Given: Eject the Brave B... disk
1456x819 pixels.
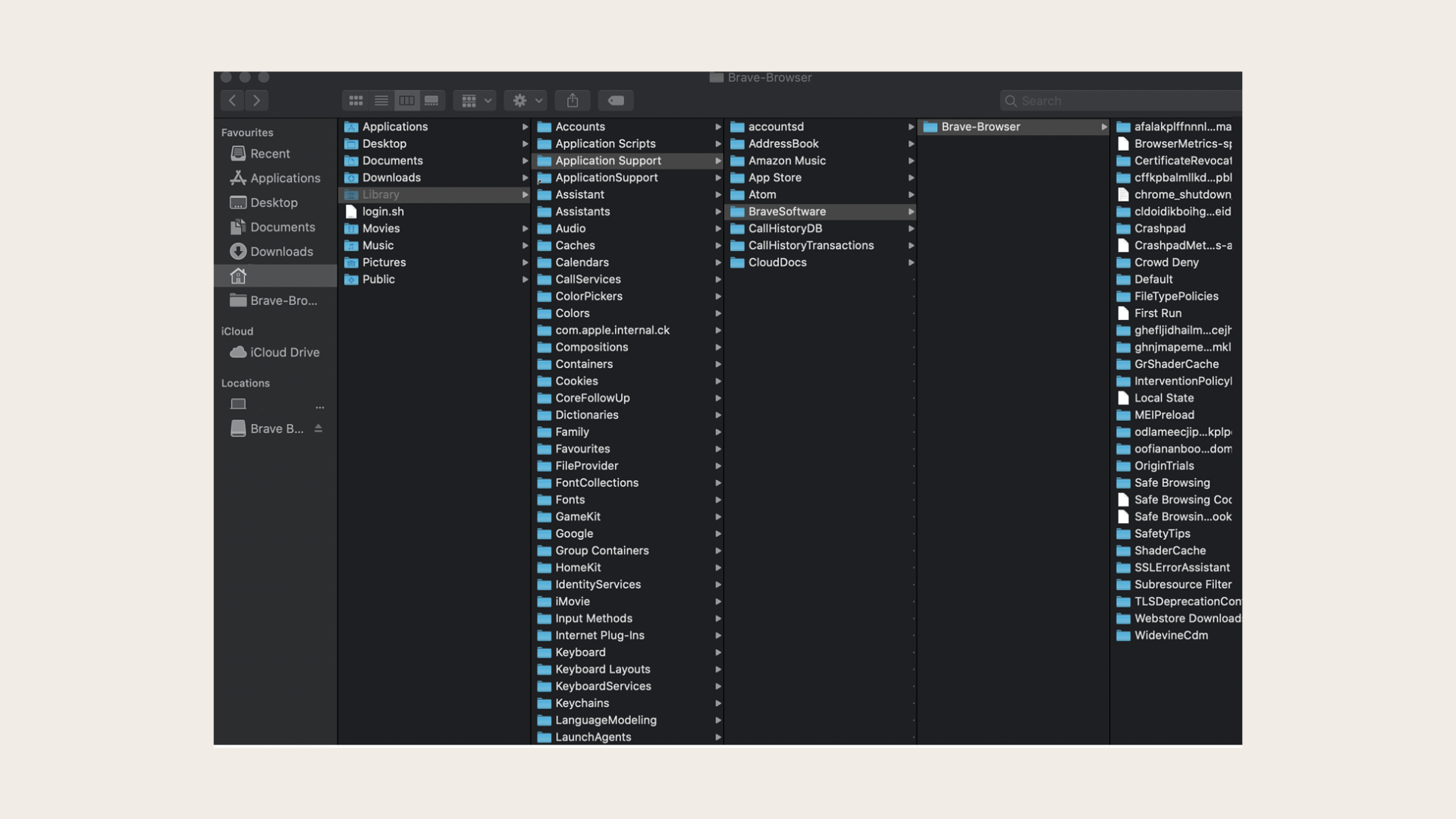Looking at the screenshot, I should coord(318,428).
